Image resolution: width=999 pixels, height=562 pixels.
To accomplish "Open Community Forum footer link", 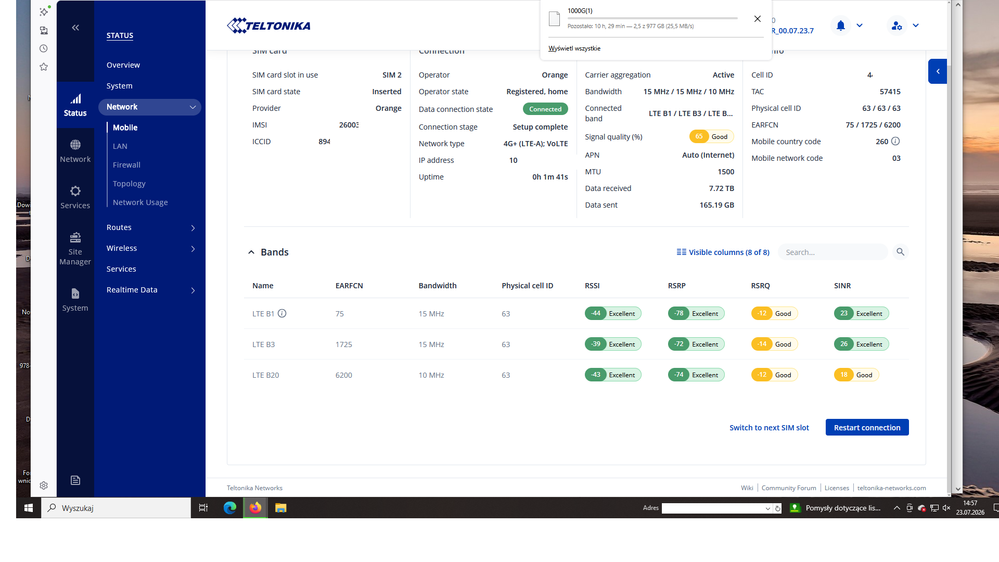I will click(x=788, y=488).
